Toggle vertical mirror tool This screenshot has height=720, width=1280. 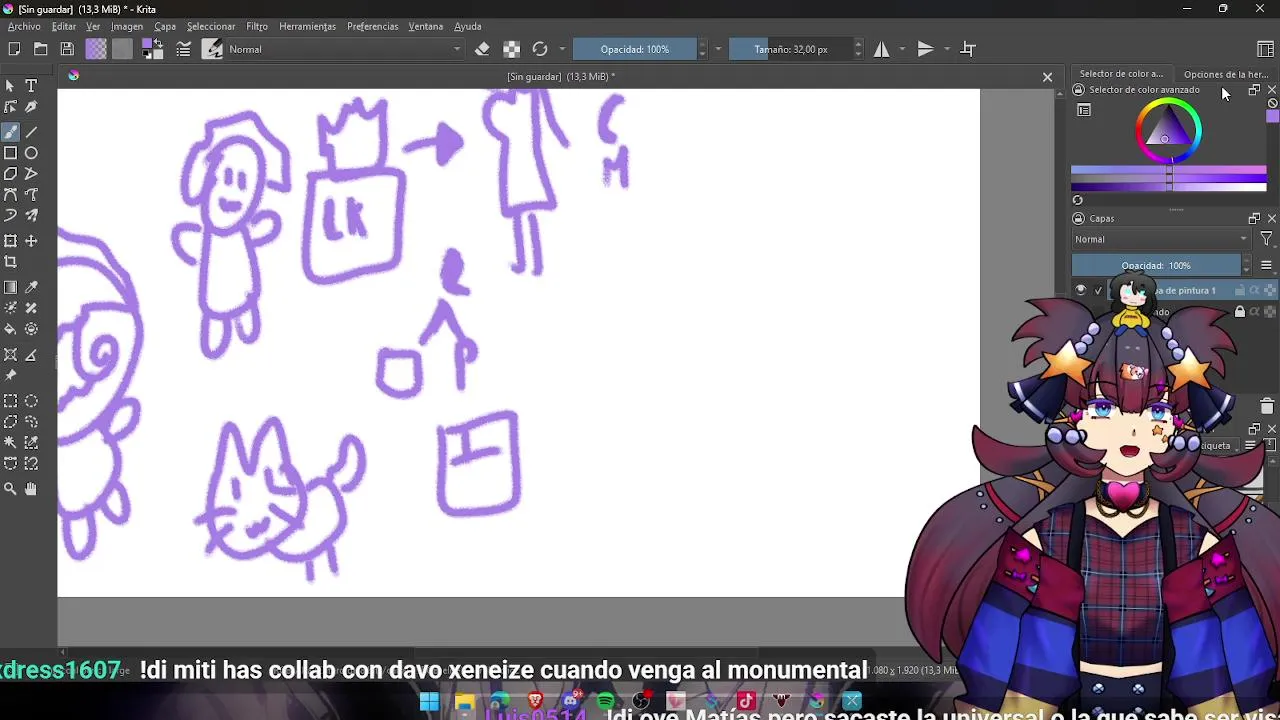(925, 49)
